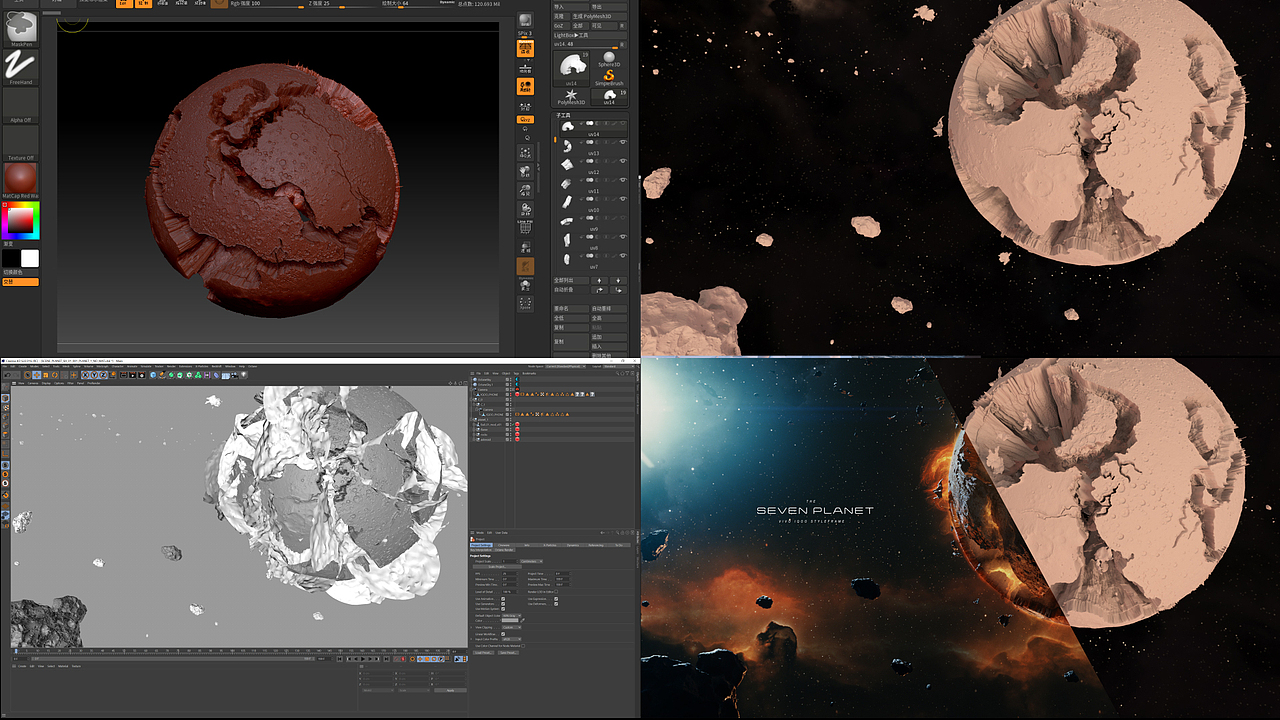Toggle the orange Persp (透视) button

(x=525, y=48)
